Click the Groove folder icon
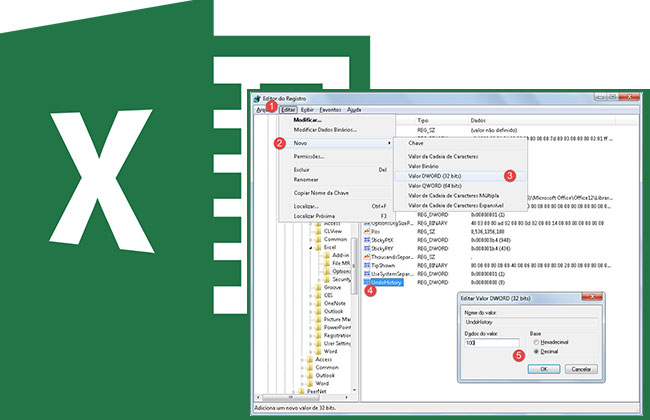 (x=318, y=287)
